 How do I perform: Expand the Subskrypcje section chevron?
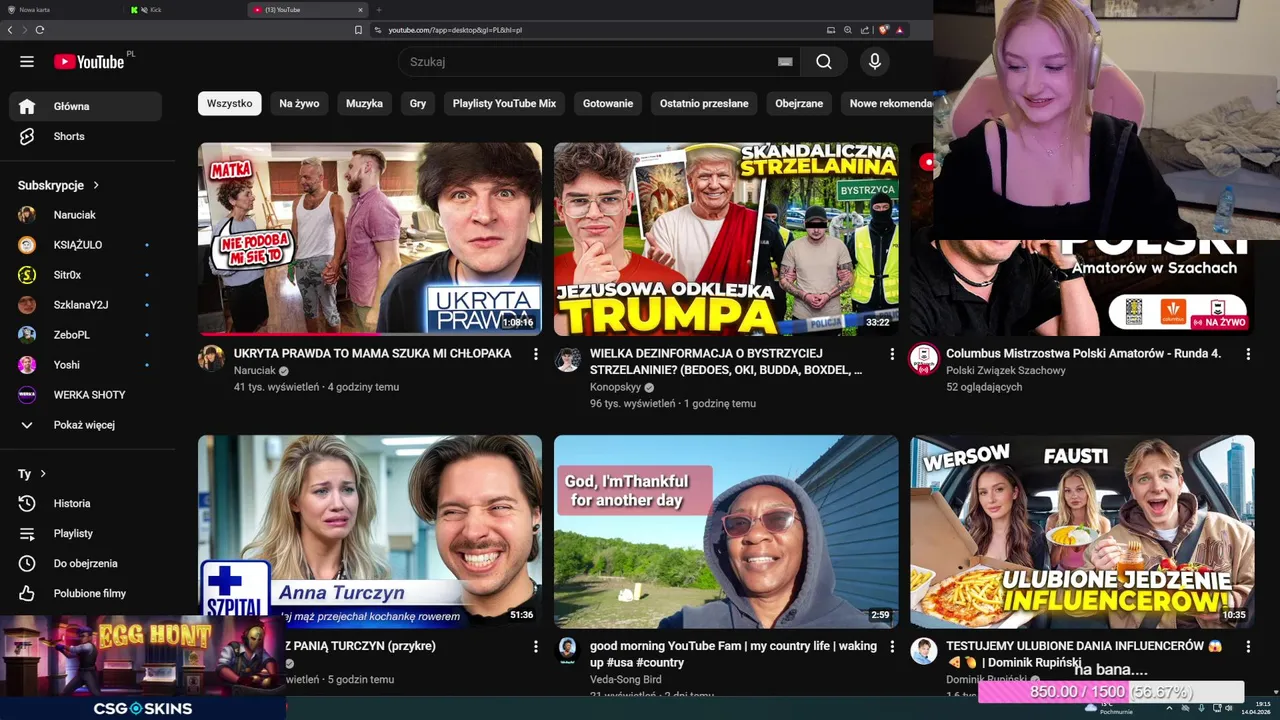click(x=96, y=185)
